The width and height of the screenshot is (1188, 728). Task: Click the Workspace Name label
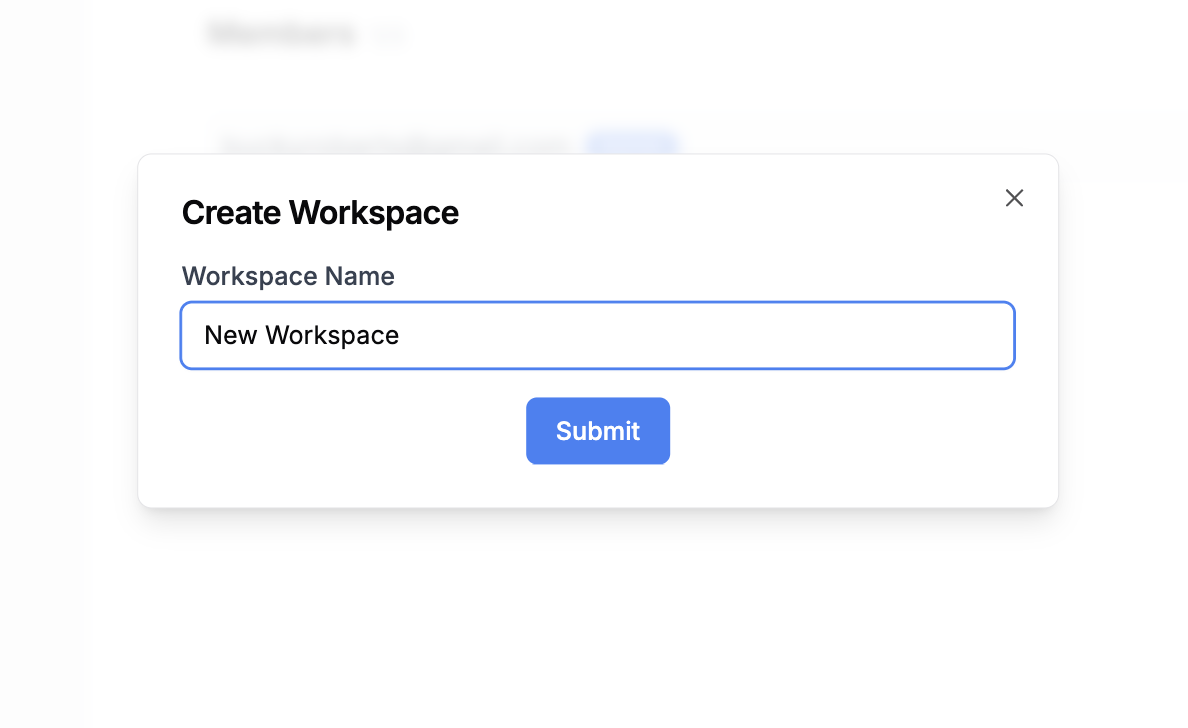pos(287,276)
